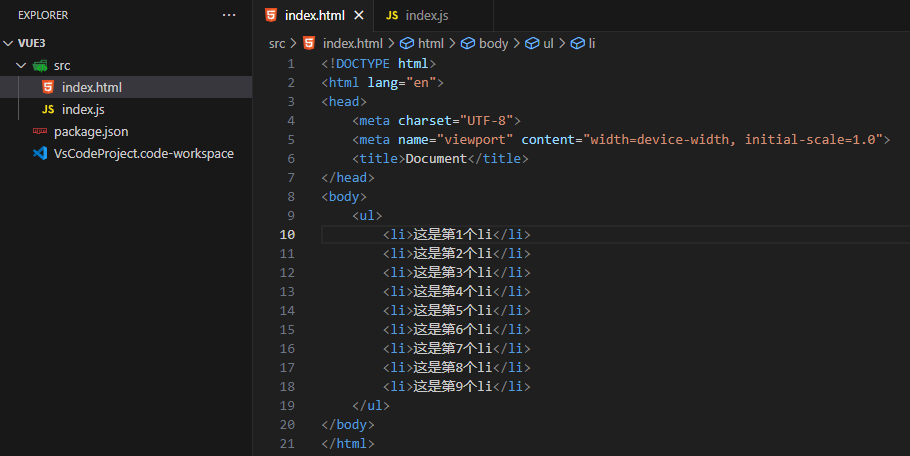Click the green src folder icon
910x456 pixels.
[40, 66]
